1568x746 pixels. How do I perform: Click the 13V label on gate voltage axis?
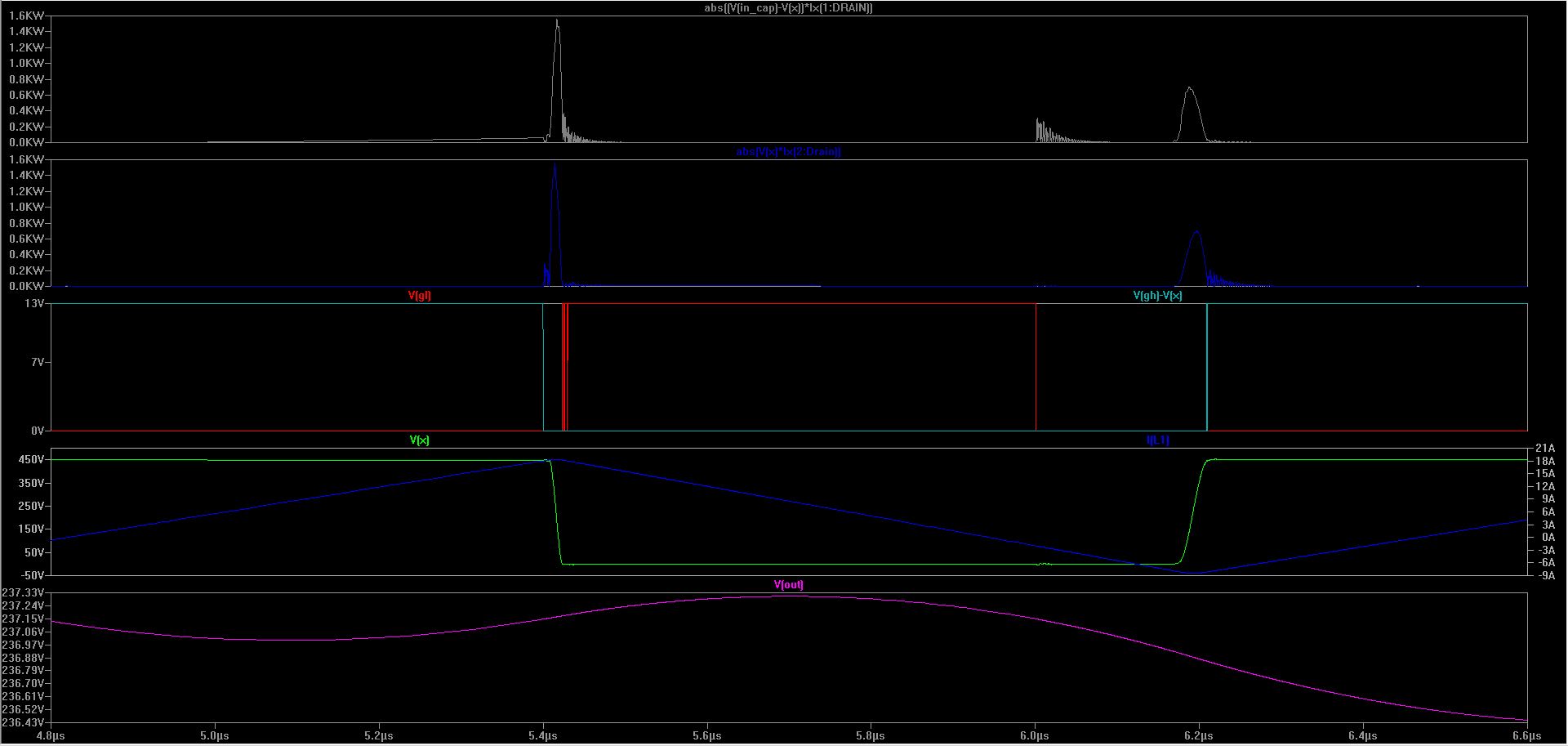34,304
